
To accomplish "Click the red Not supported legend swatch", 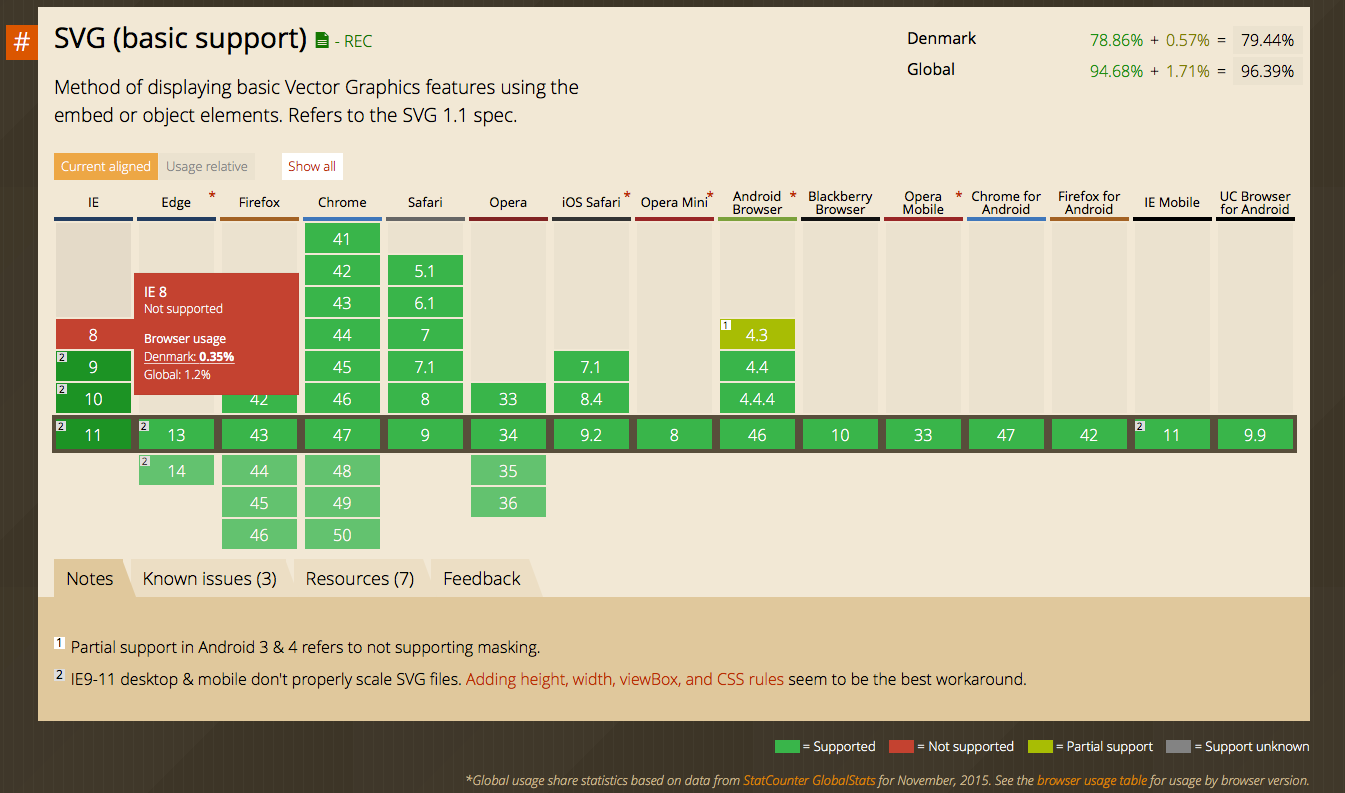I will (902, 747).
